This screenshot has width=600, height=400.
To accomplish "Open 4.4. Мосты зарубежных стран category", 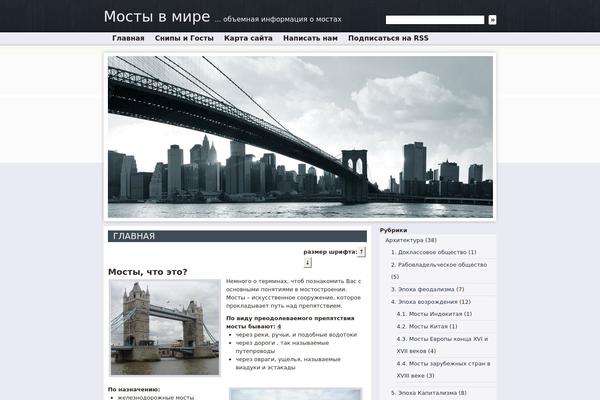I will coord(443,369).
